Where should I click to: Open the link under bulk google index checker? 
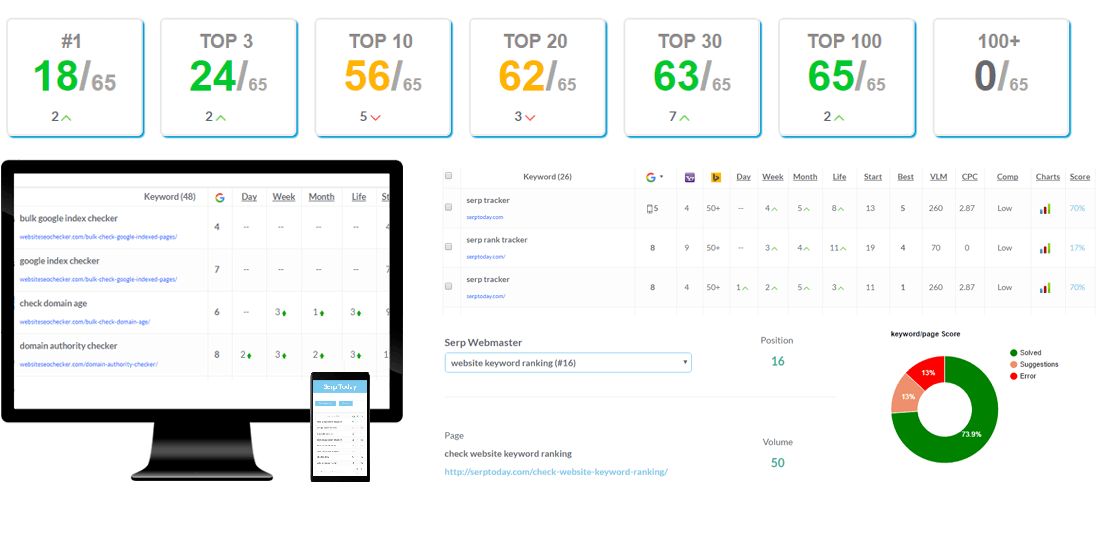tap(98, 237)
